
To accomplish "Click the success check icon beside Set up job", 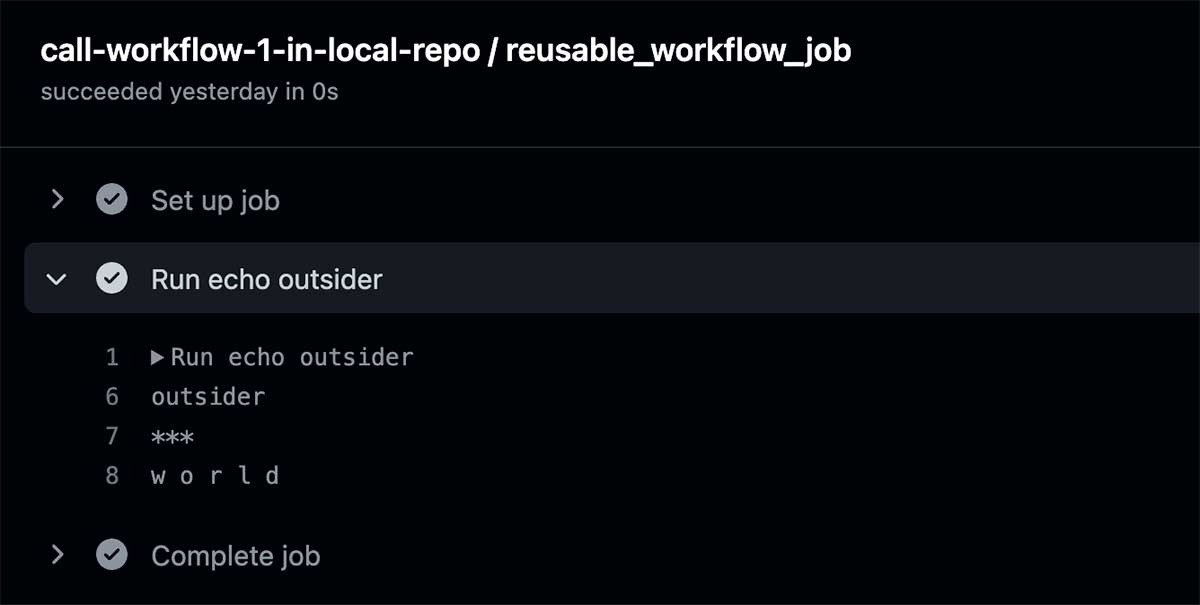I will pyautogui.click(x=112, y=200).
